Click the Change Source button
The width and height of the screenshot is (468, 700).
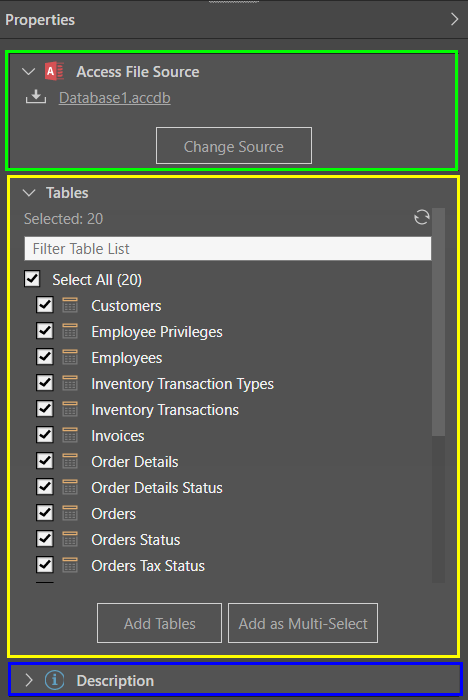pos(234,146)
